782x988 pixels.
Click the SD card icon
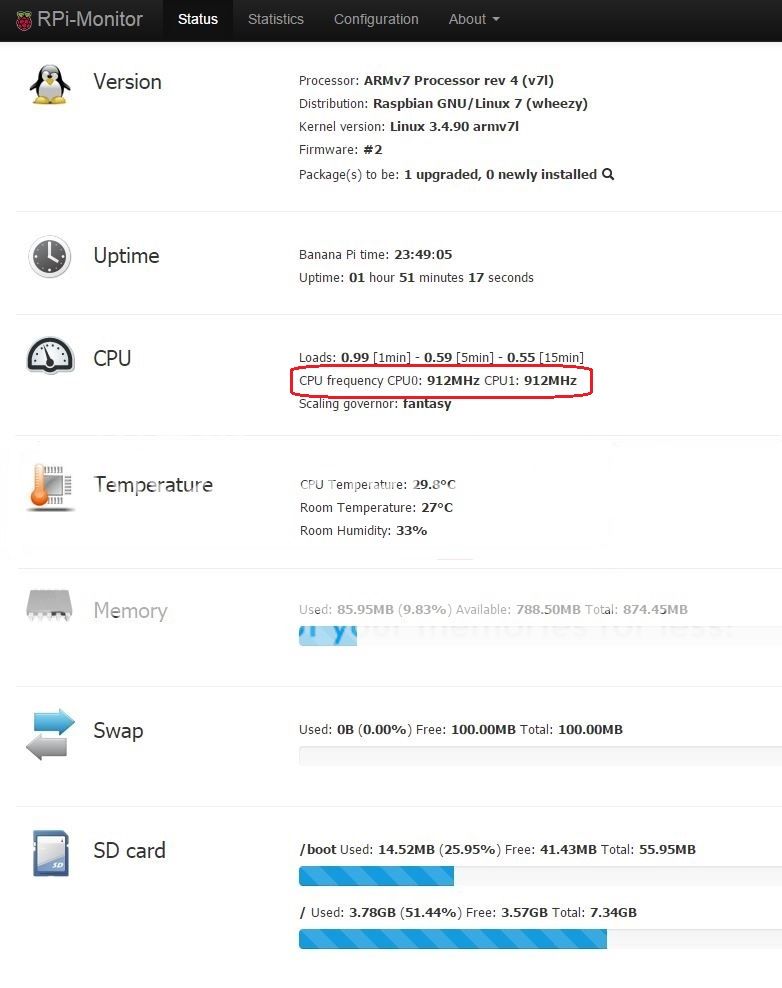coord(51,853)
